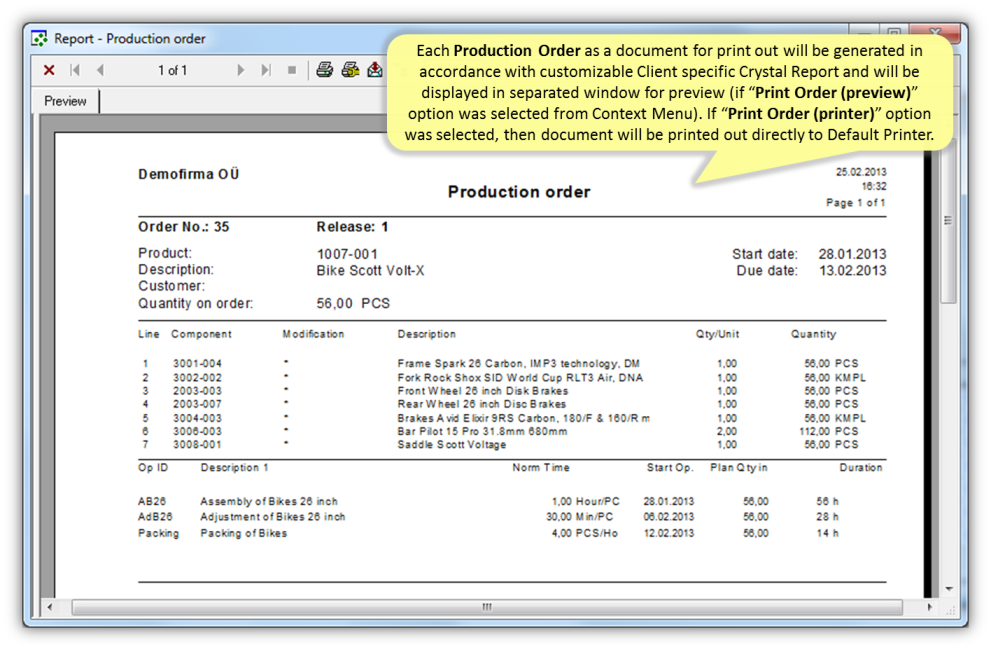Select the Preview tab
This screenshot has height=650, width=991.
66,101
